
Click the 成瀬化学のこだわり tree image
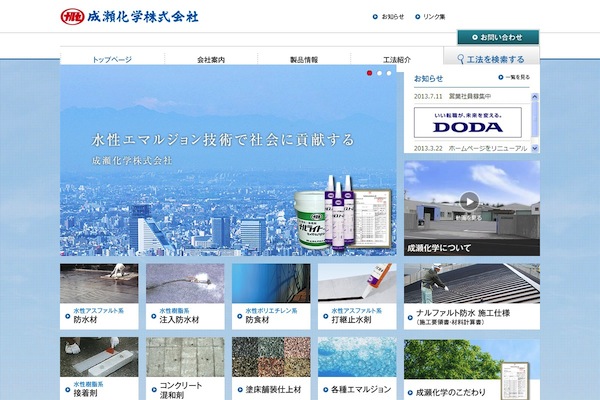(472, 359)
